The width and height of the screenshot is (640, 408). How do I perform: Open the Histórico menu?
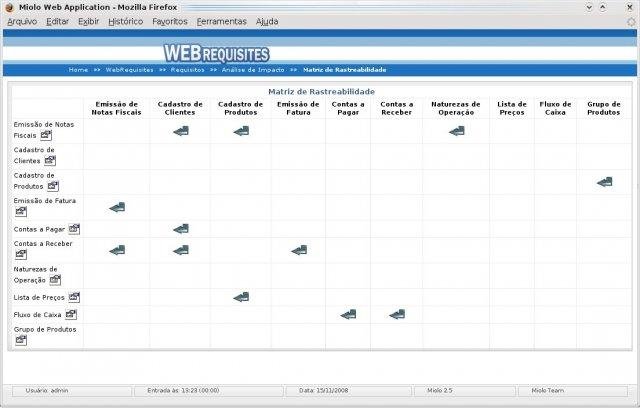pos(126,22)
